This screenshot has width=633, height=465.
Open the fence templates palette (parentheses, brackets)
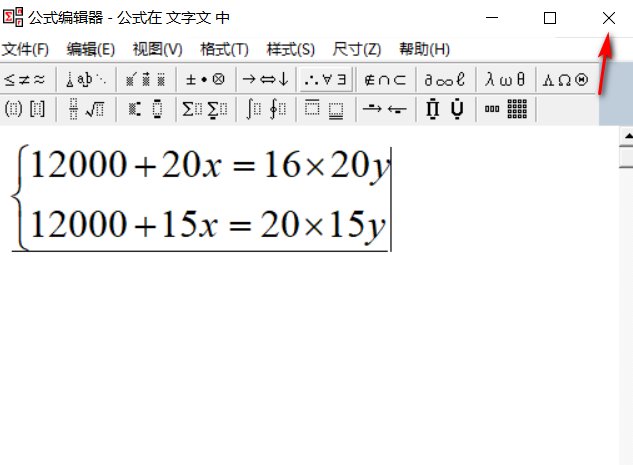(x=25, y=109)
